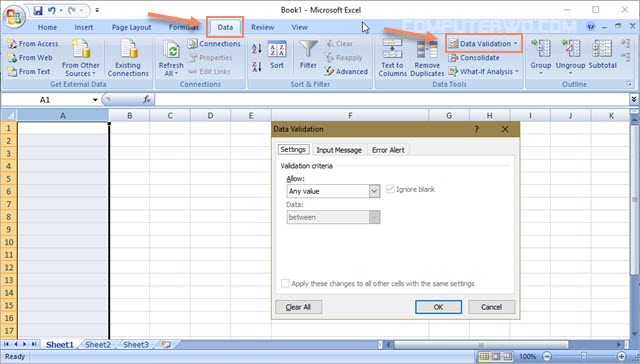Check Apply these changes to all other cells

click(x=285, y=283)
